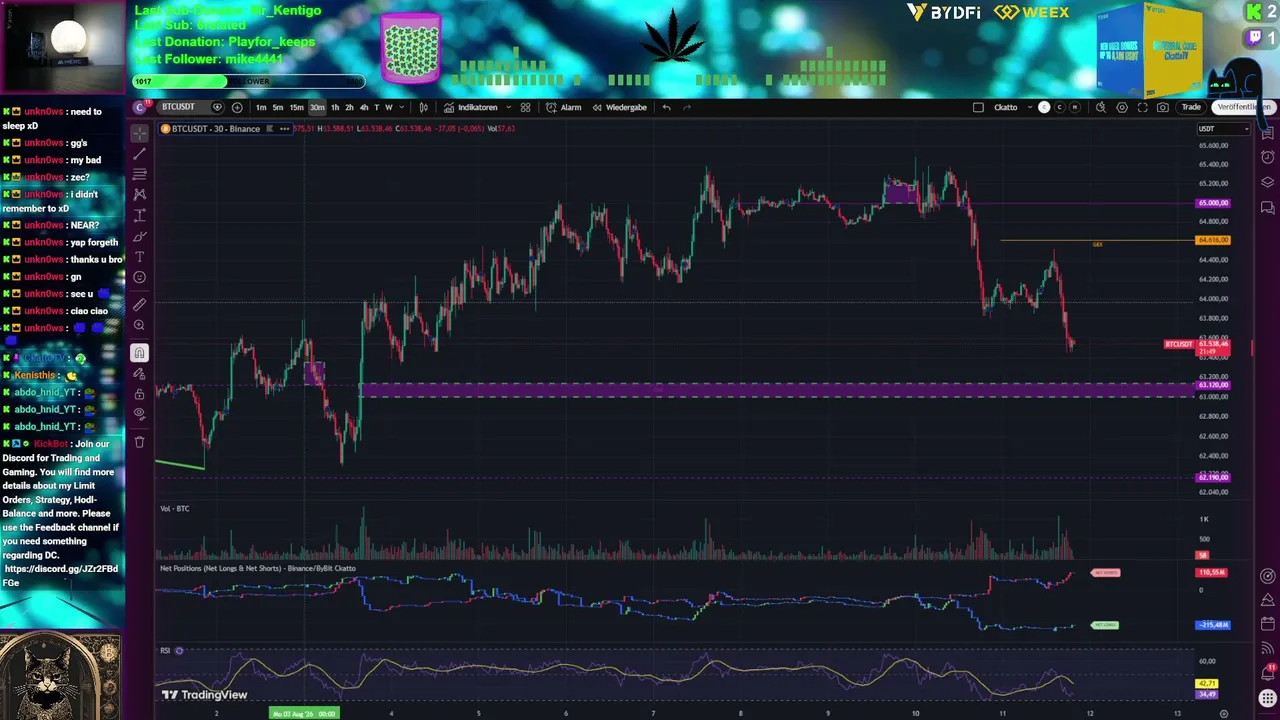Switch to the 1m timeframe

pos(261,107)
